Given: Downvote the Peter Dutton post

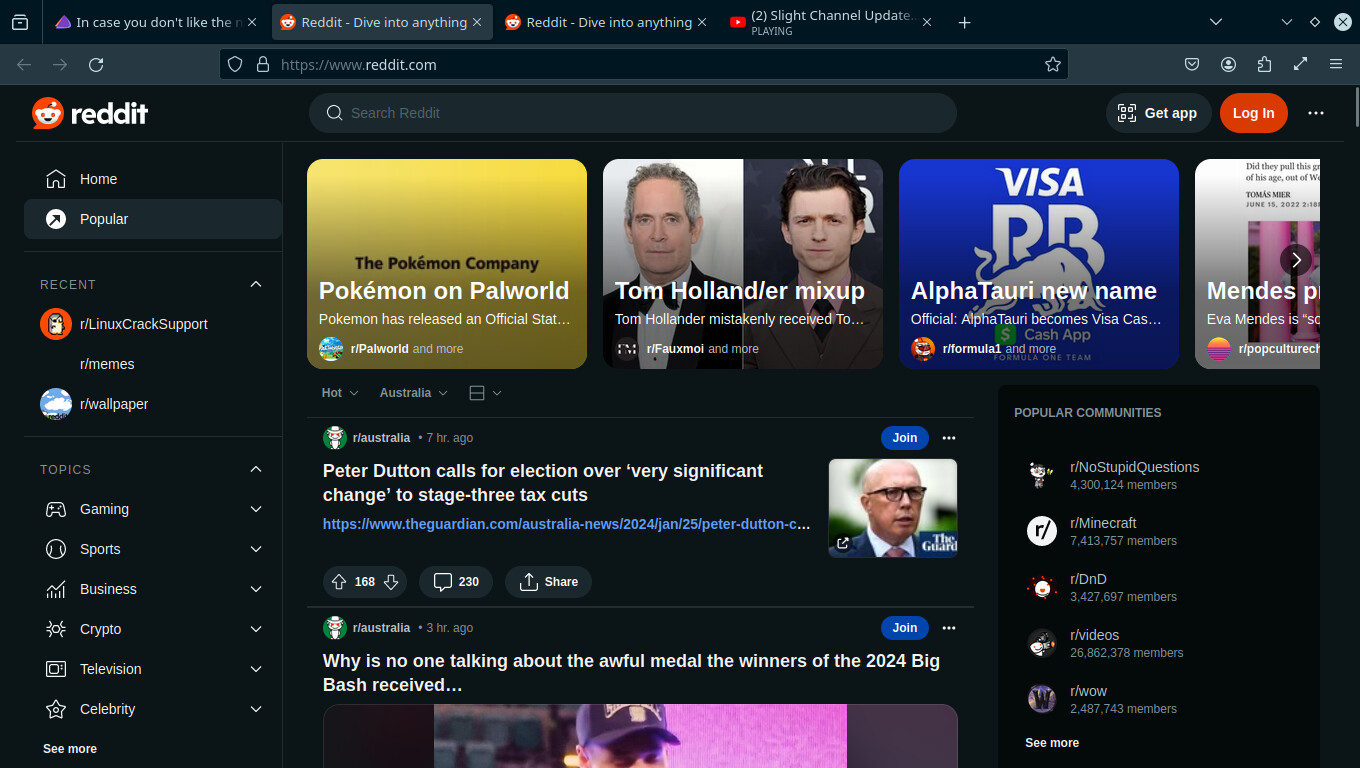Looking at the screenshot, I should [x=391, y=582].
